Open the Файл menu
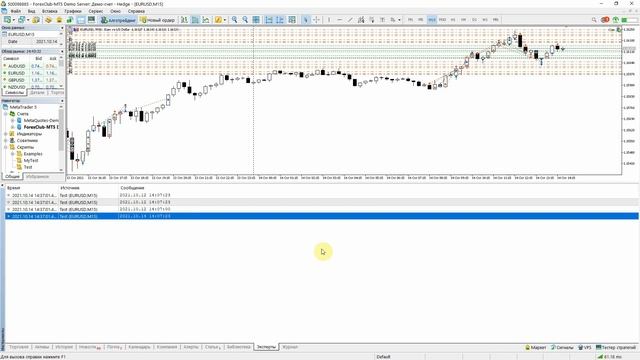This screenshot has height=360, width=640. pos(16,11)
